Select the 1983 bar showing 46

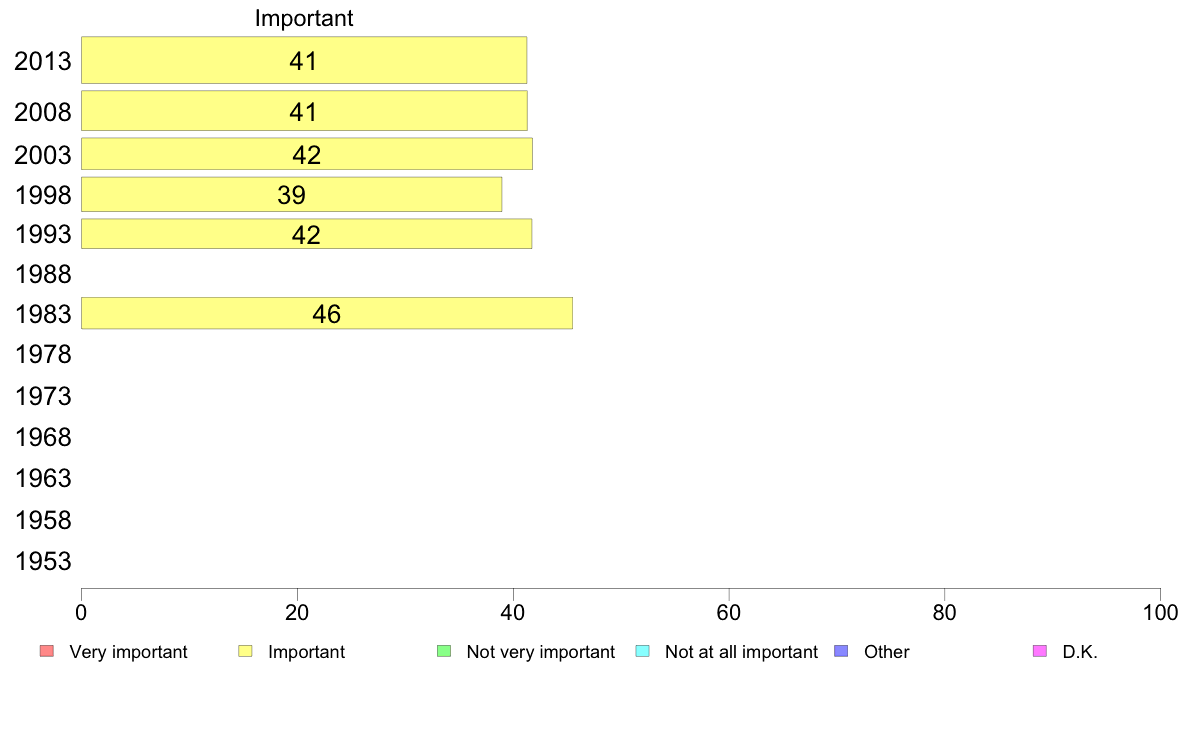(x=327, y=313)
